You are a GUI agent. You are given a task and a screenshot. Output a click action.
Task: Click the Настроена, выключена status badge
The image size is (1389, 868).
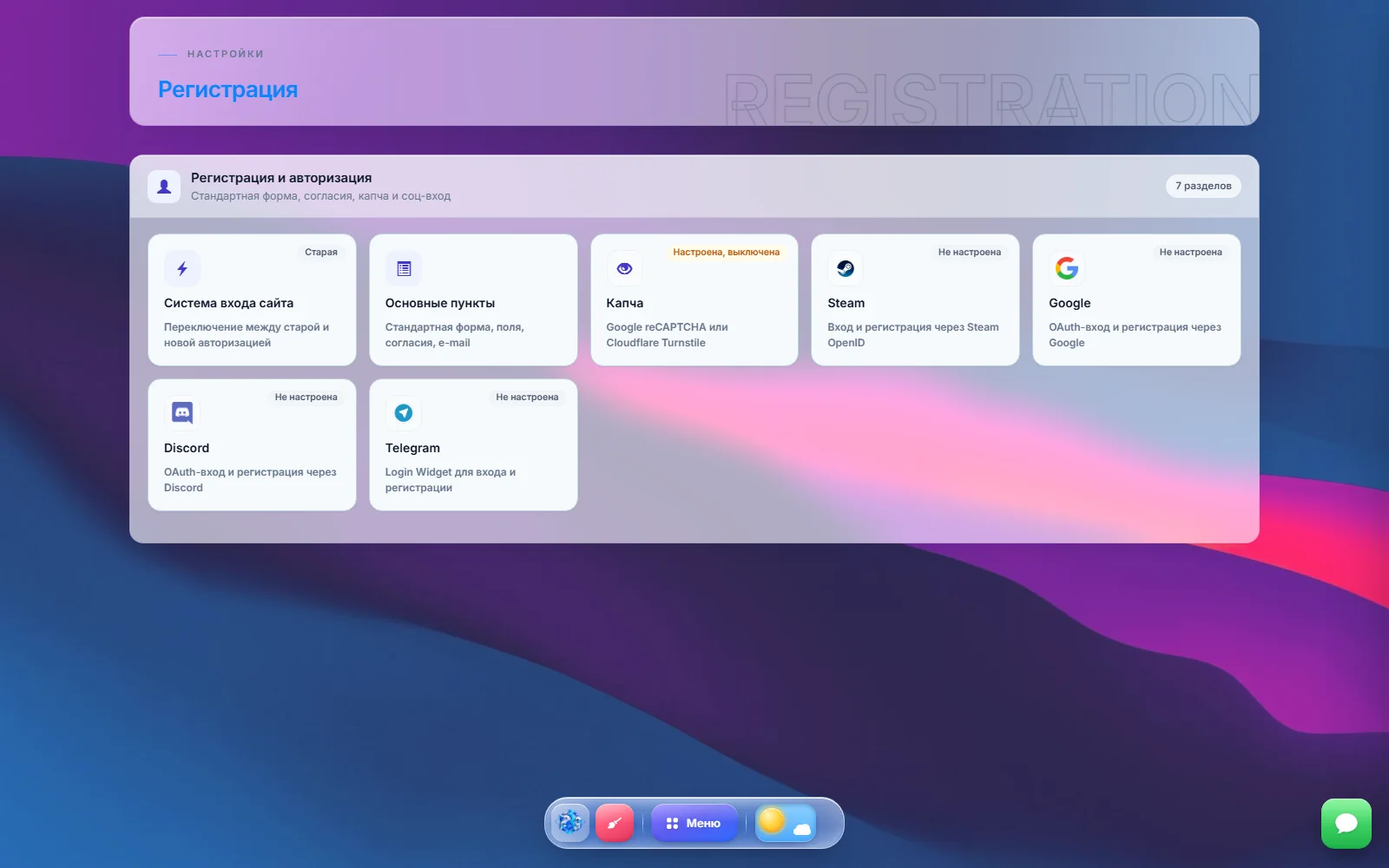(x=727, y=253)
